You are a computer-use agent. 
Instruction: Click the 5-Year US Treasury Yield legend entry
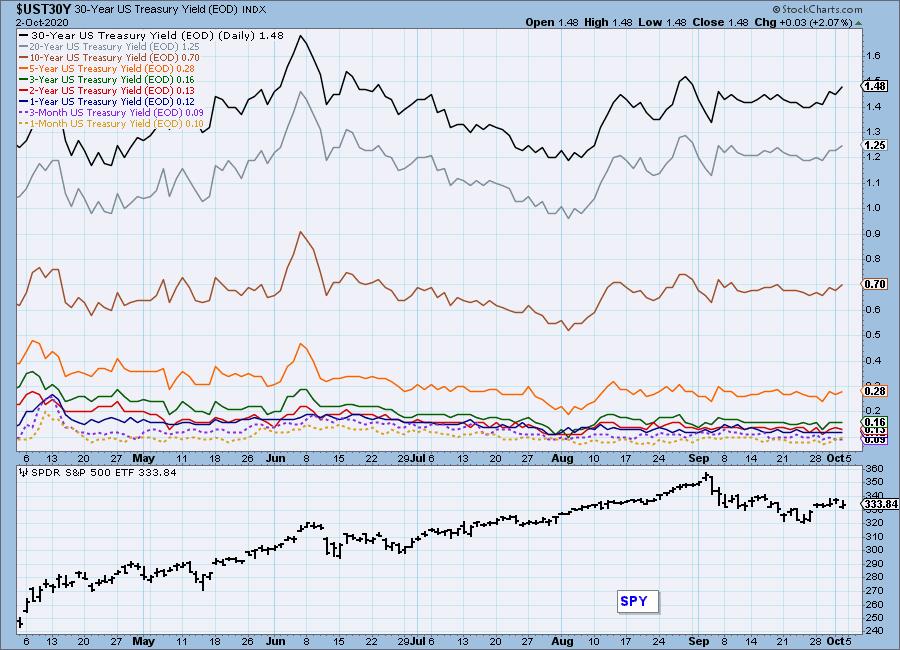[x=107, y=68]
